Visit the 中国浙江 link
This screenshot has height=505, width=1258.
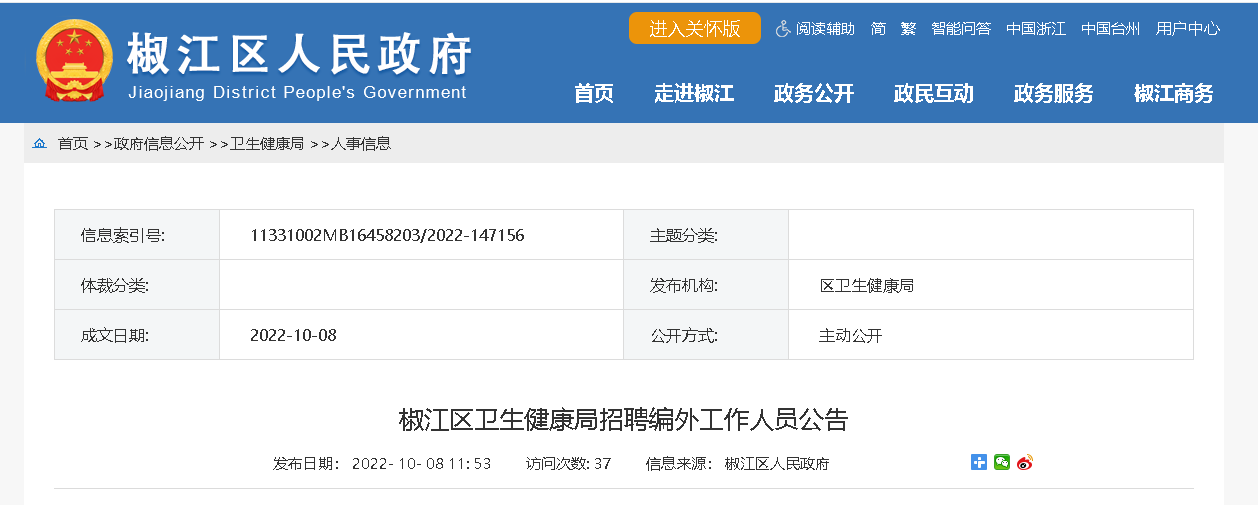1036,29
